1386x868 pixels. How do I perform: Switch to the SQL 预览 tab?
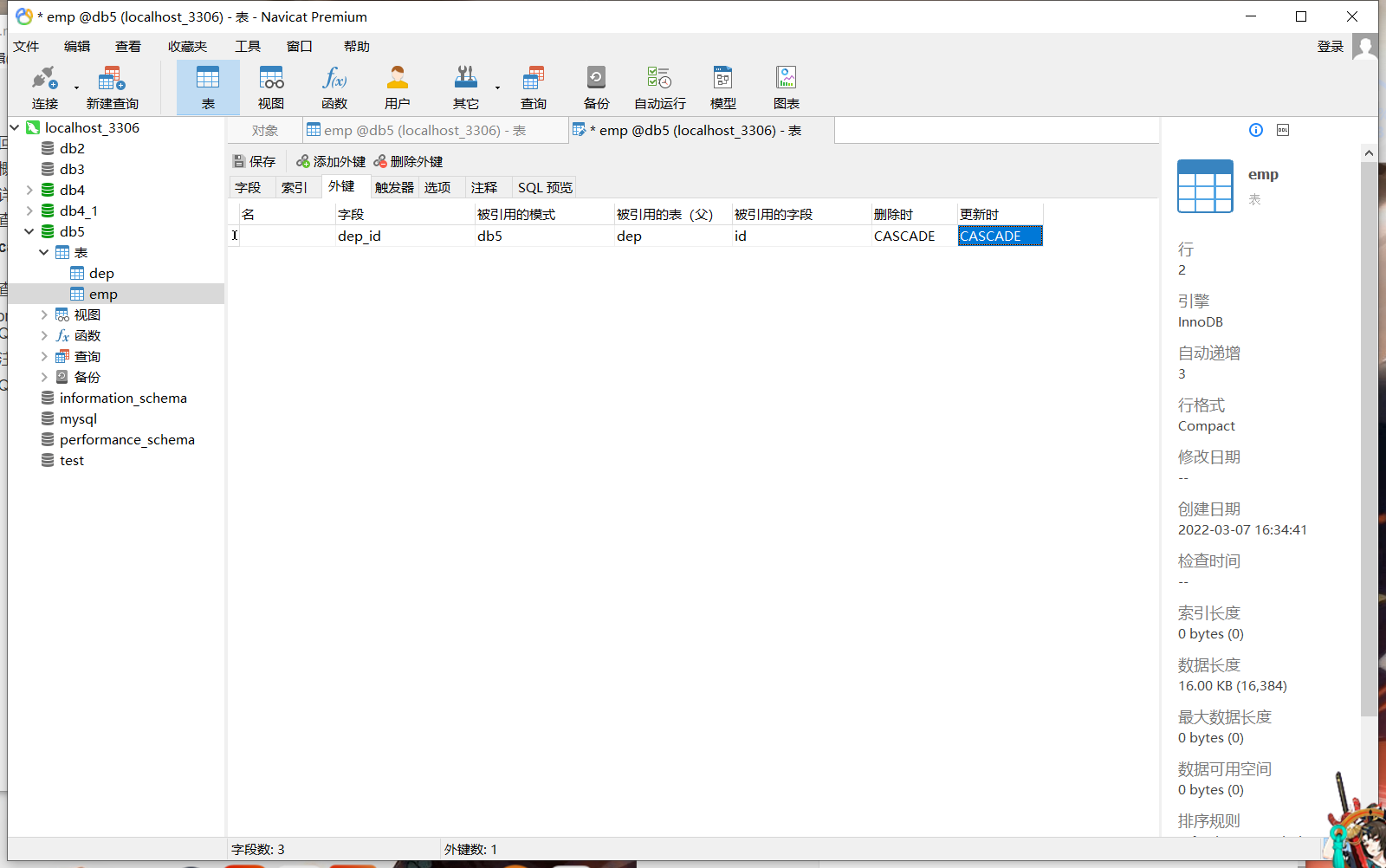[544, 186]
